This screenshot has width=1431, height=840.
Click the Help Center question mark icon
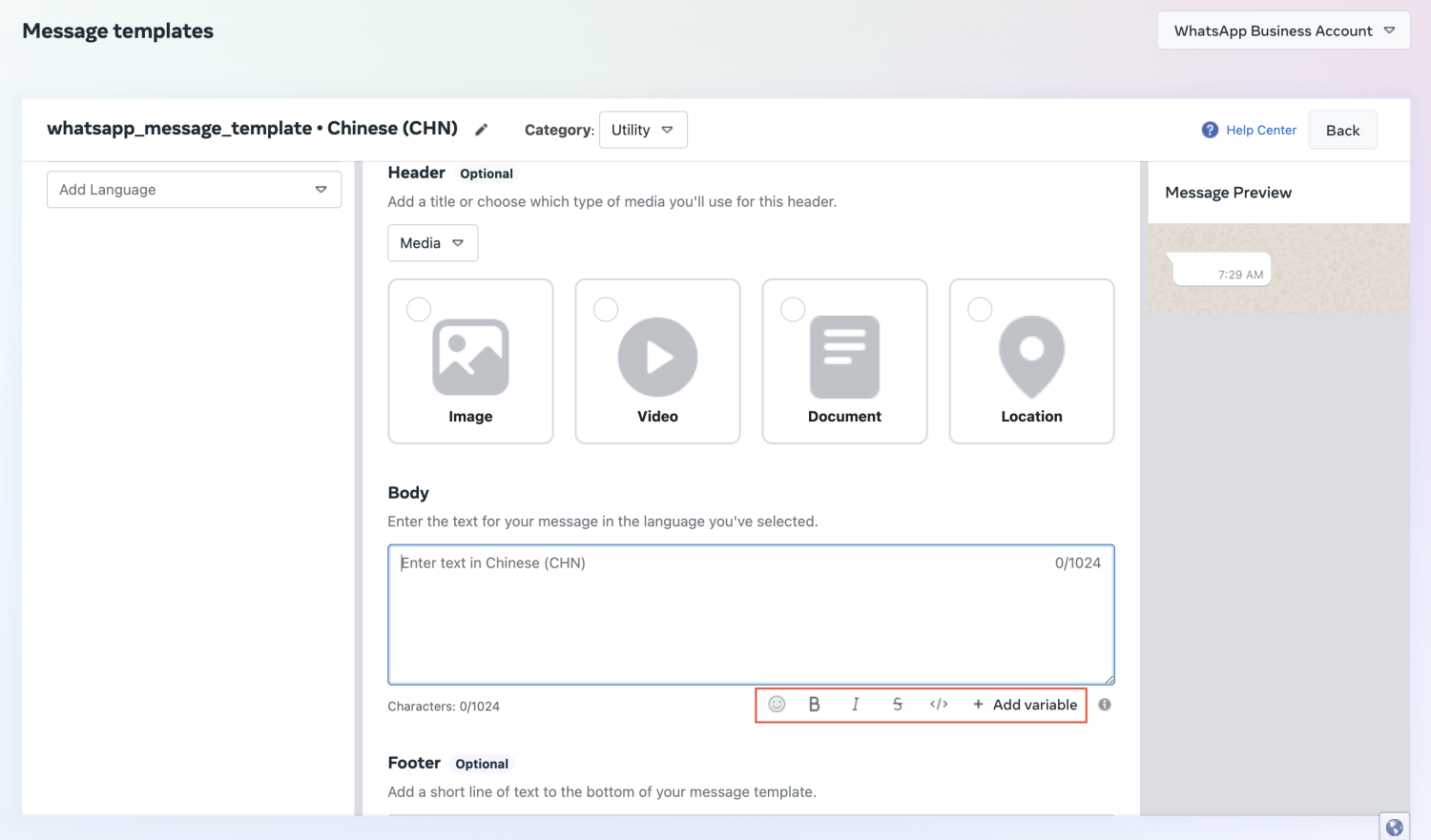[1210, 130]
